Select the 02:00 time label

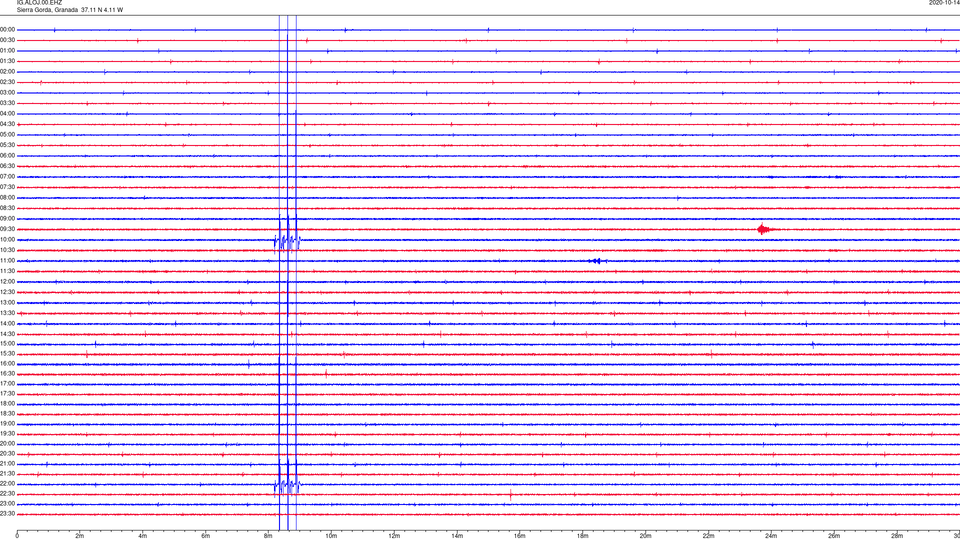8,72
